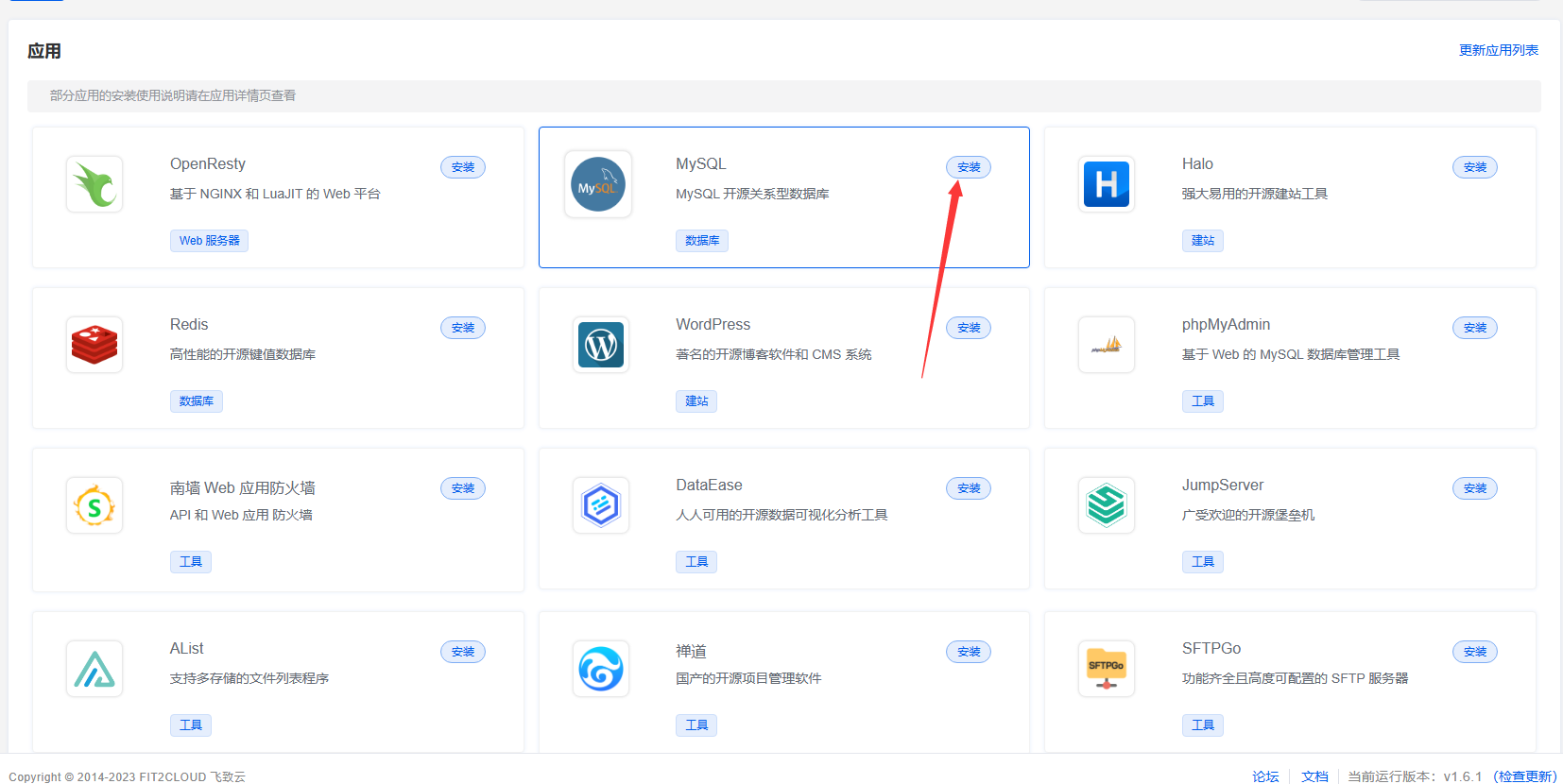
Task: Click the Redis red cube icon
Action: click(94, 345)
